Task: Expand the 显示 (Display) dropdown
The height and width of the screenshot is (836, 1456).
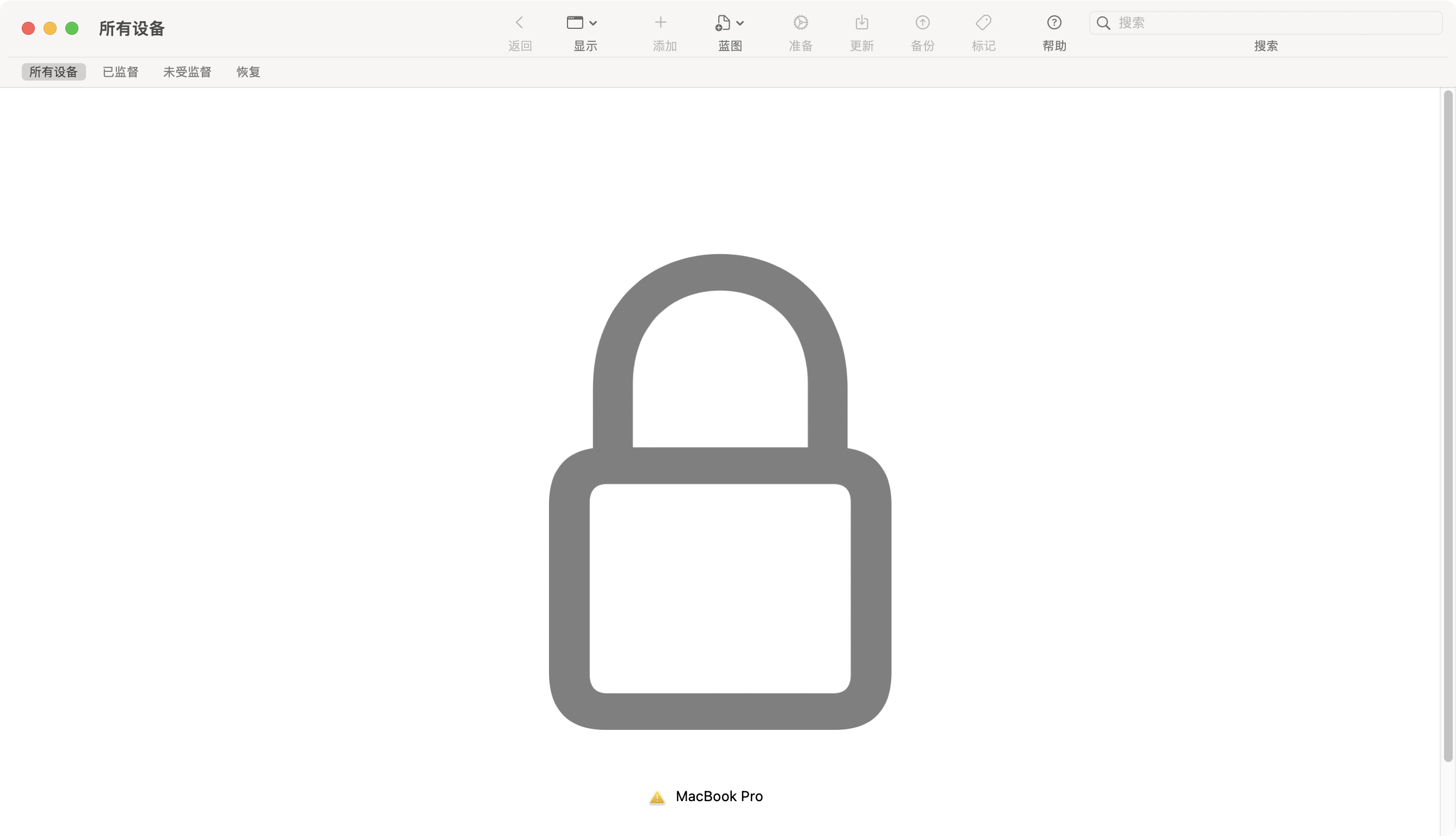Action: coord(583,22)
